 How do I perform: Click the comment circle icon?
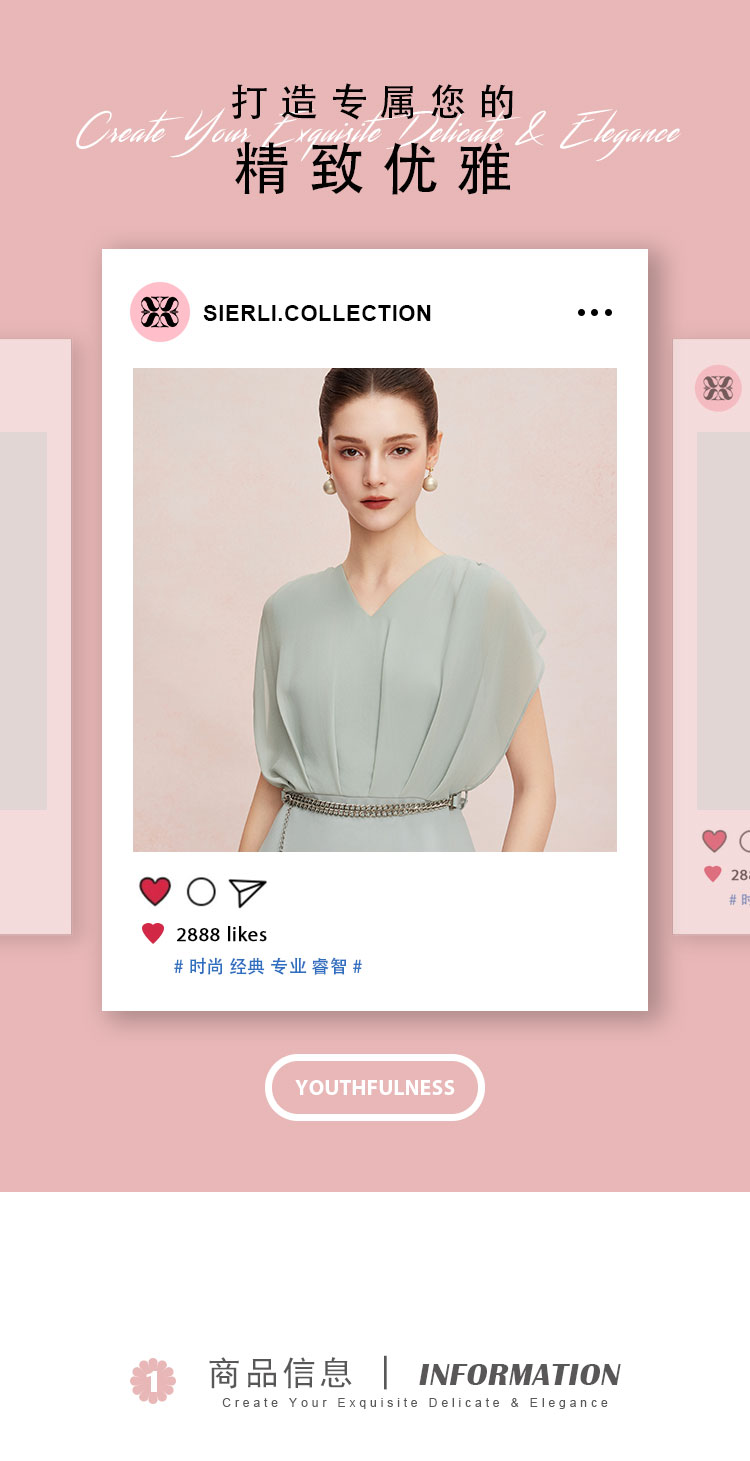(x=201, y=891)
